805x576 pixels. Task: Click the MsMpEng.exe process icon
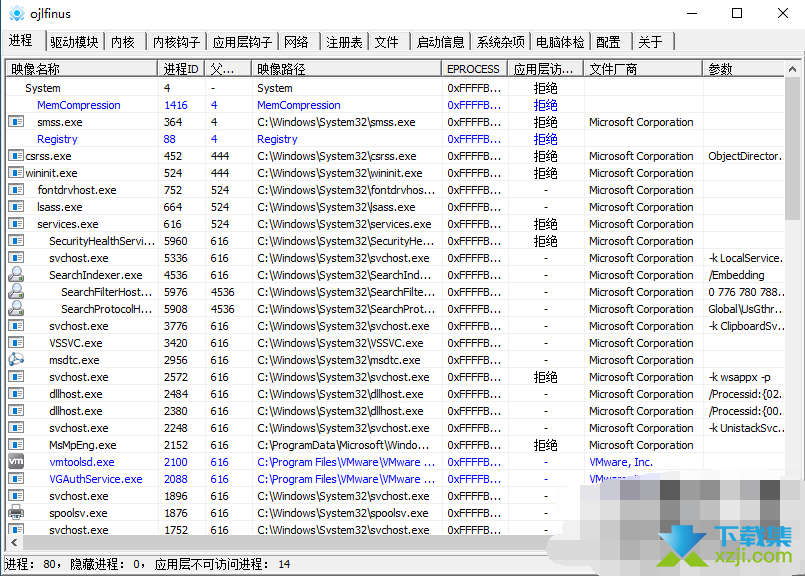pyautogui.click(x=16, y=444)
